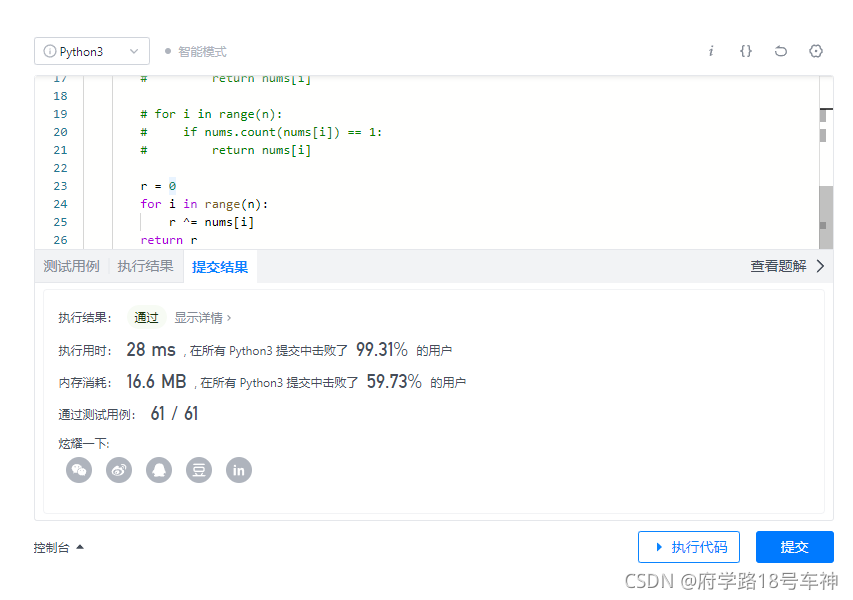The height and width of the screenshot is (600, 853).
Task: Click the 'return r' code line
Action: coord(169,240)
